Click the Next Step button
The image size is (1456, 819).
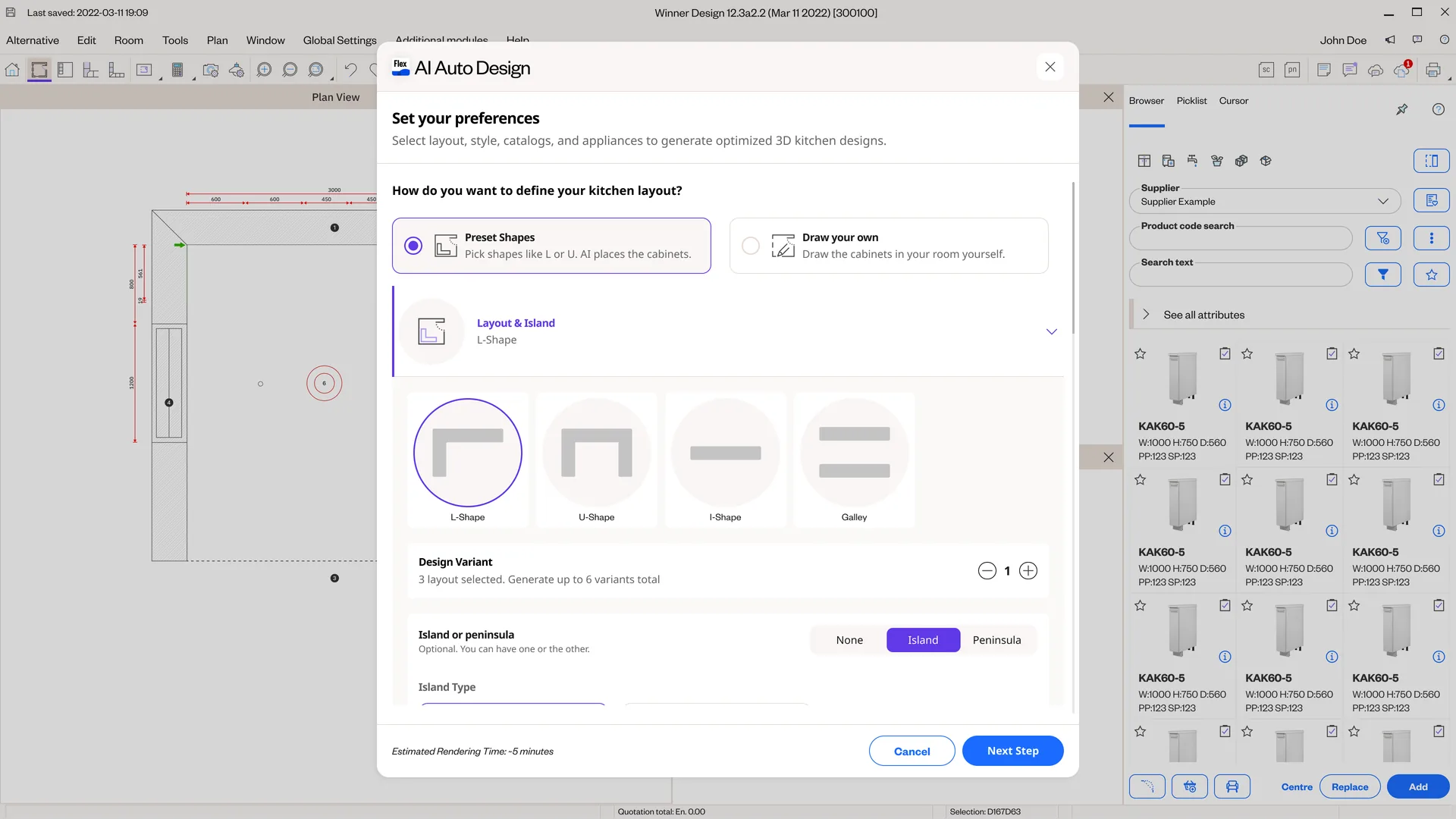1012,751
